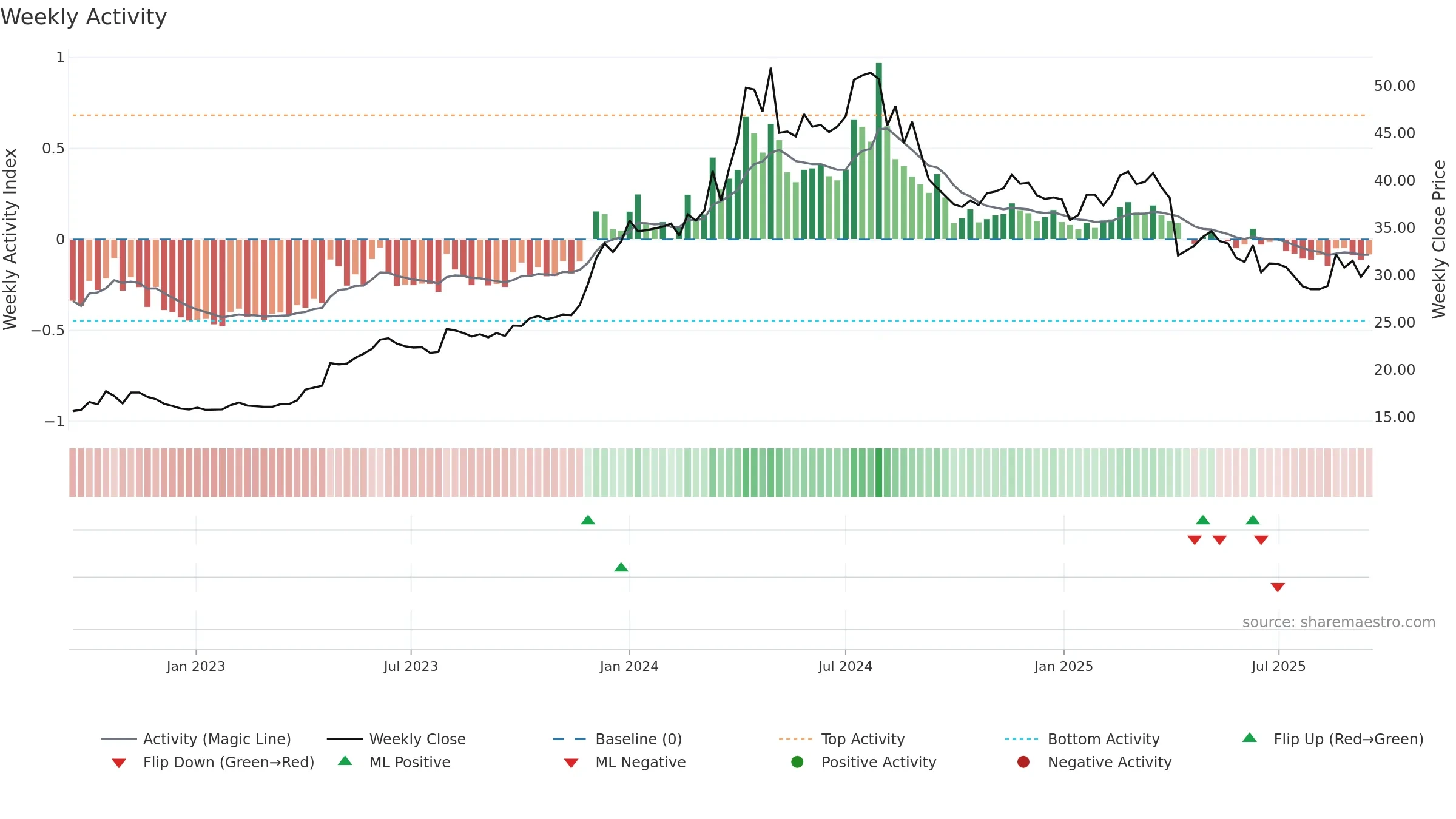Select the May 2025 red flip-down triangle
This screenshot has width=1456, height=819.
tap(1219, 540)
